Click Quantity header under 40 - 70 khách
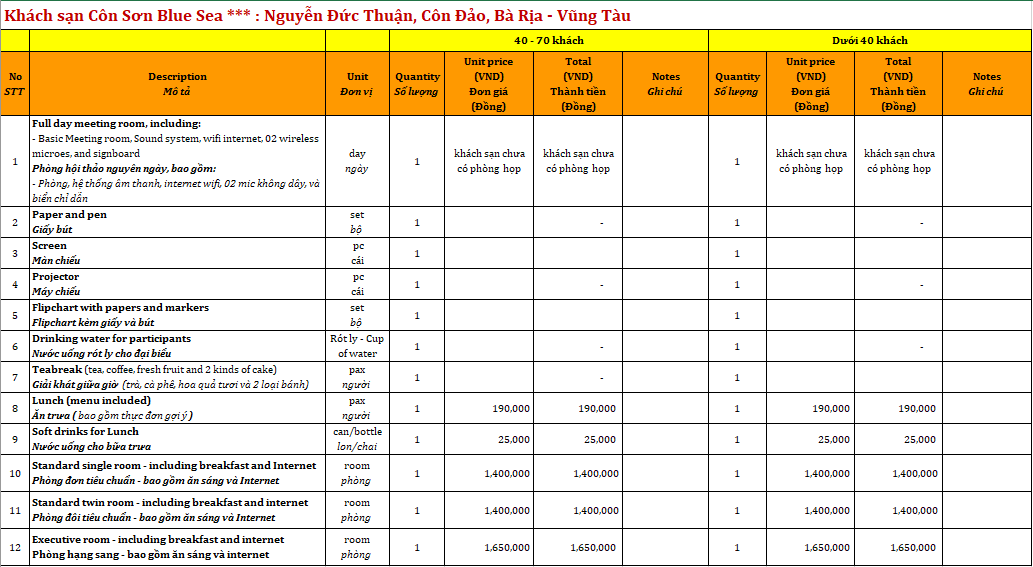This screenshot has width=1033, height=567. pos(417,84)
